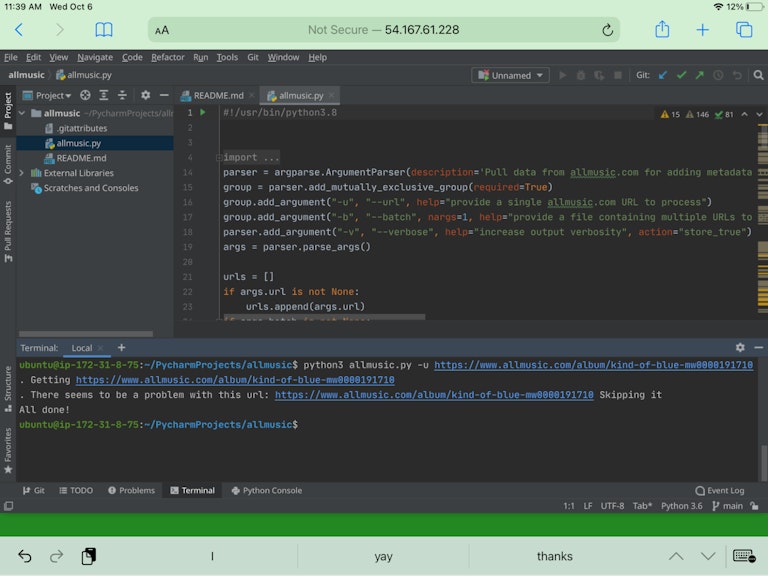The height and width of the screenshot is (576, 768).
Task: Click the allmusic.com URL in the Getting line
Action: [x=235, y=380]
